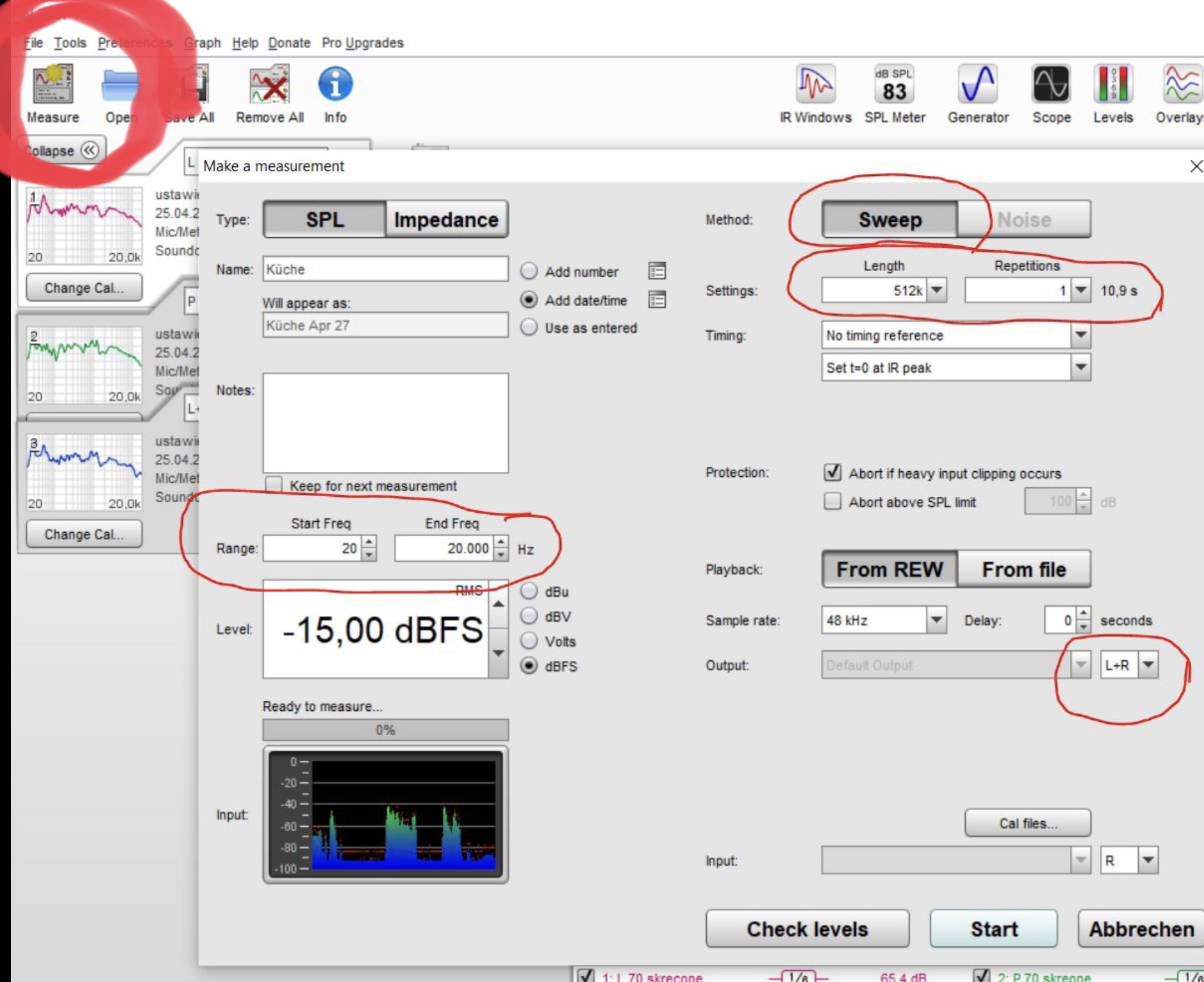
Task: Open the Graph menu
Action: click(202, 43)
